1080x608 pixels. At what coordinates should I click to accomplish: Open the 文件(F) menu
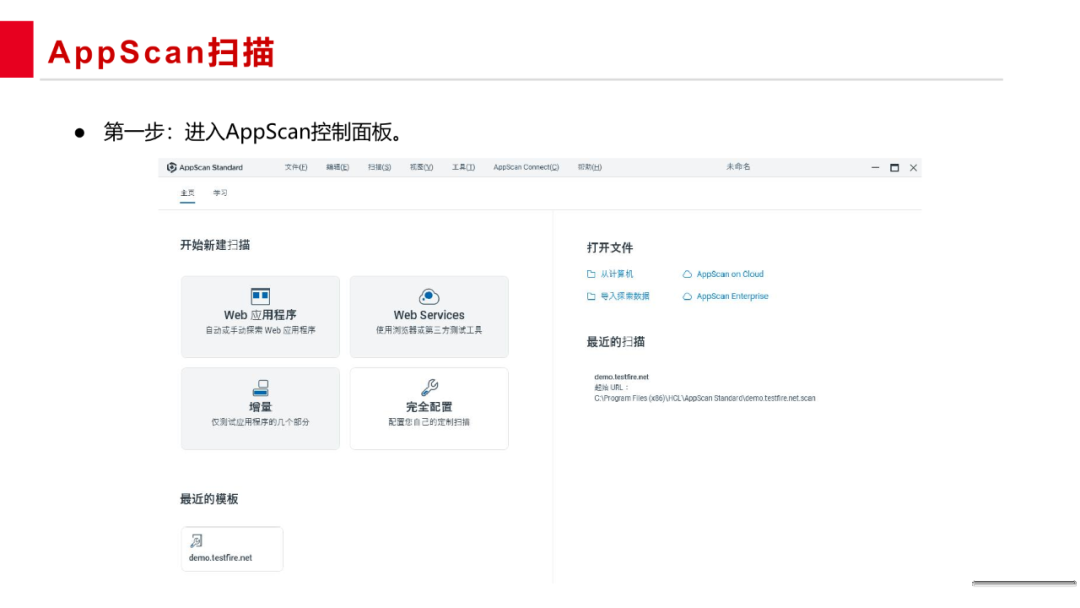(x=296, y=167)
